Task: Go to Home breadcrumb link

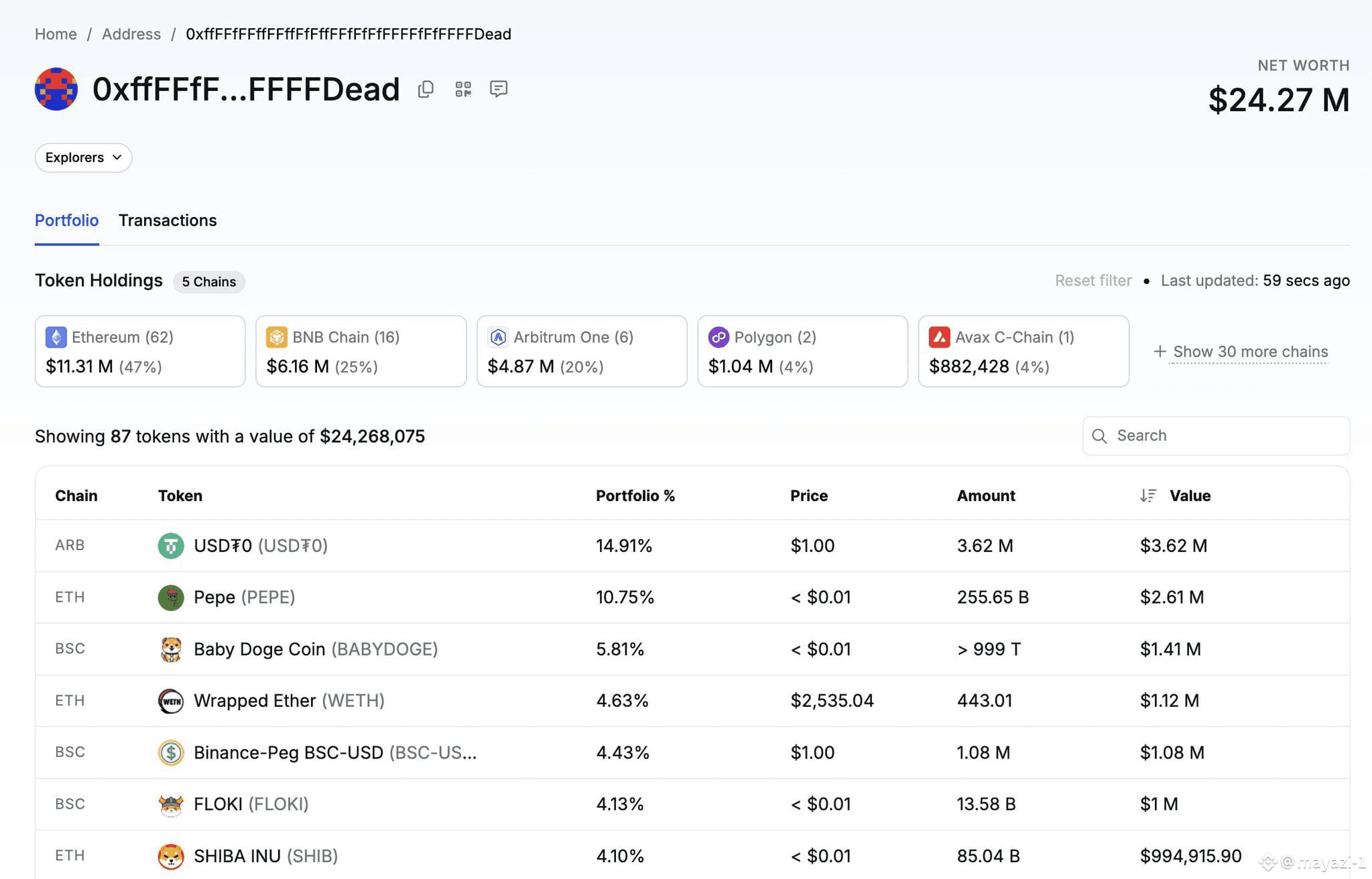Action: coord(56,34)
